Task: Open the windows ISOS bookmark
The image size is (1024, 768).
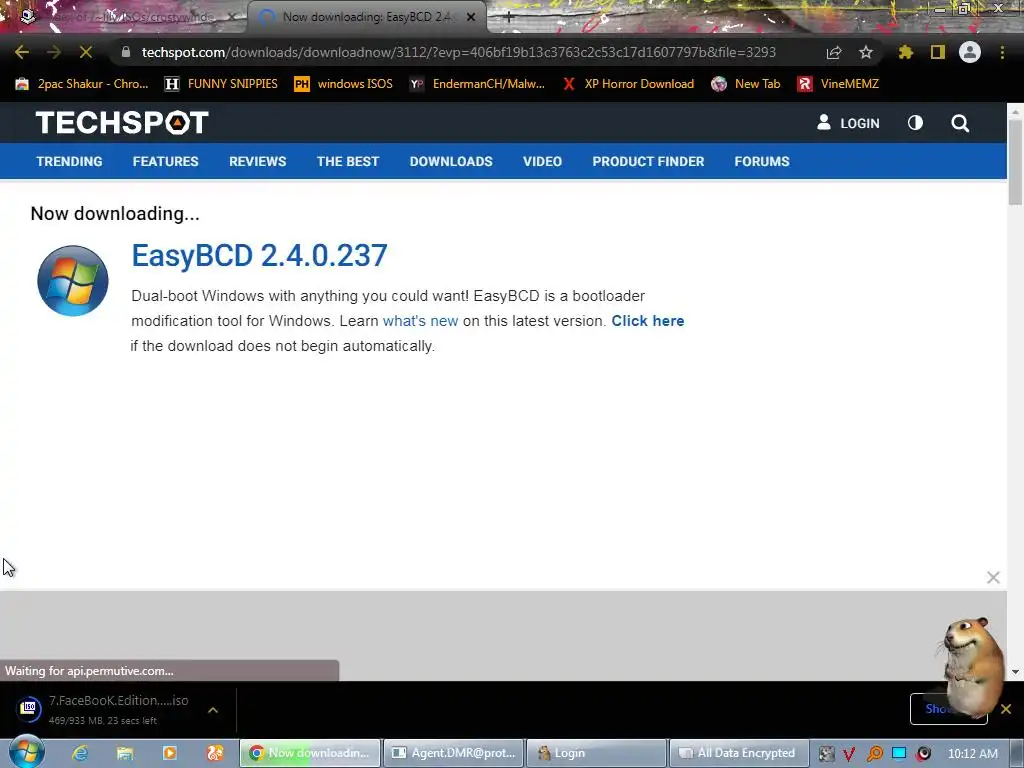Action: [x=344, y=84]
